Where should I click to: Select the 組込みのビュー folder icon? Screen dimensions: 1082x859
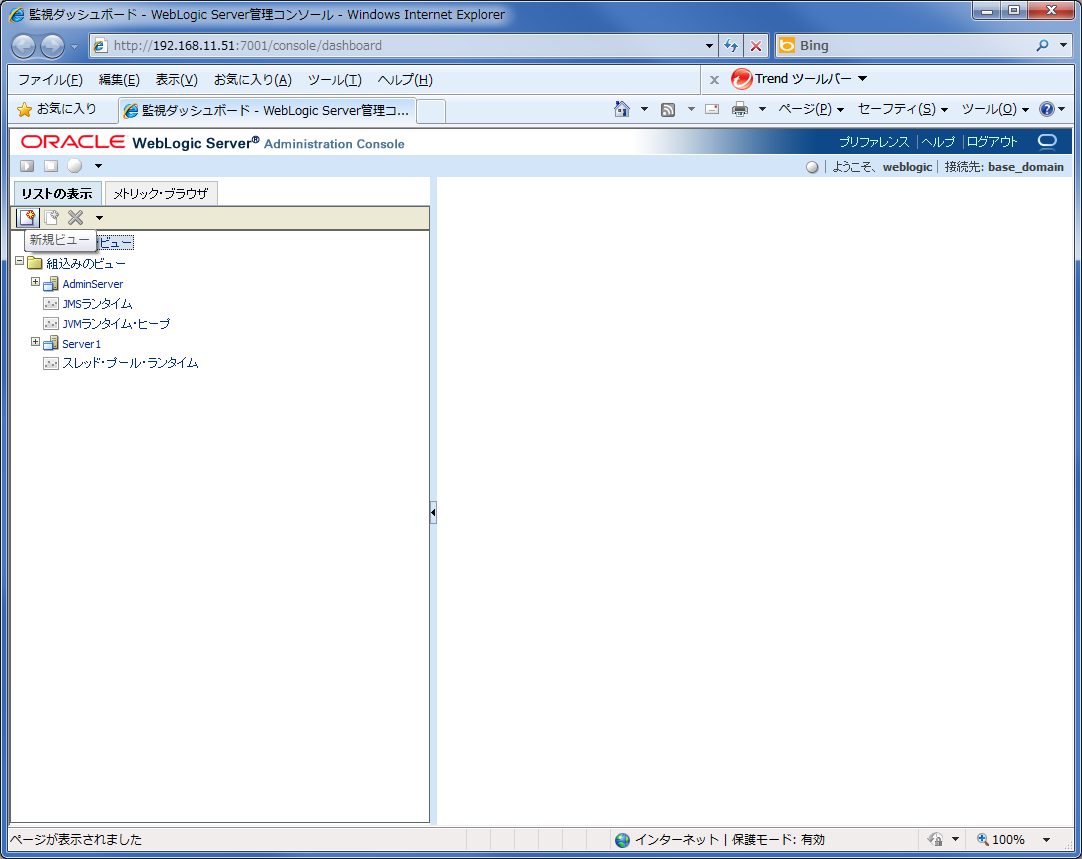point(35,263)
